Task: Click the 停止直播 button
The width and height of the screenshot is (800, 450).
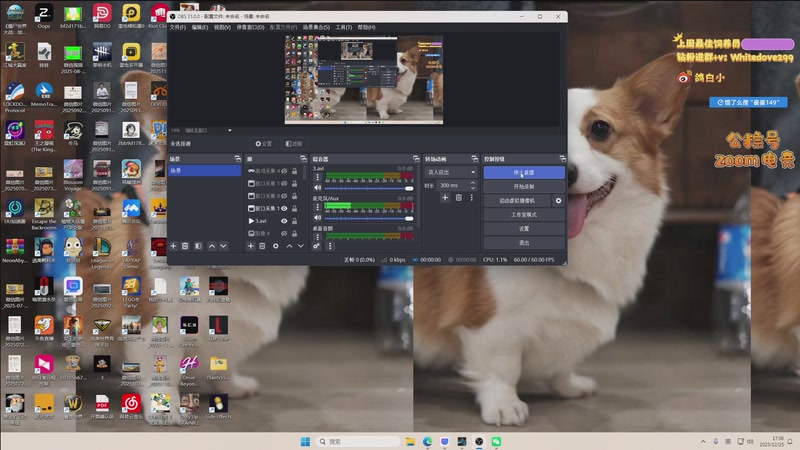Action: (524, 172)
